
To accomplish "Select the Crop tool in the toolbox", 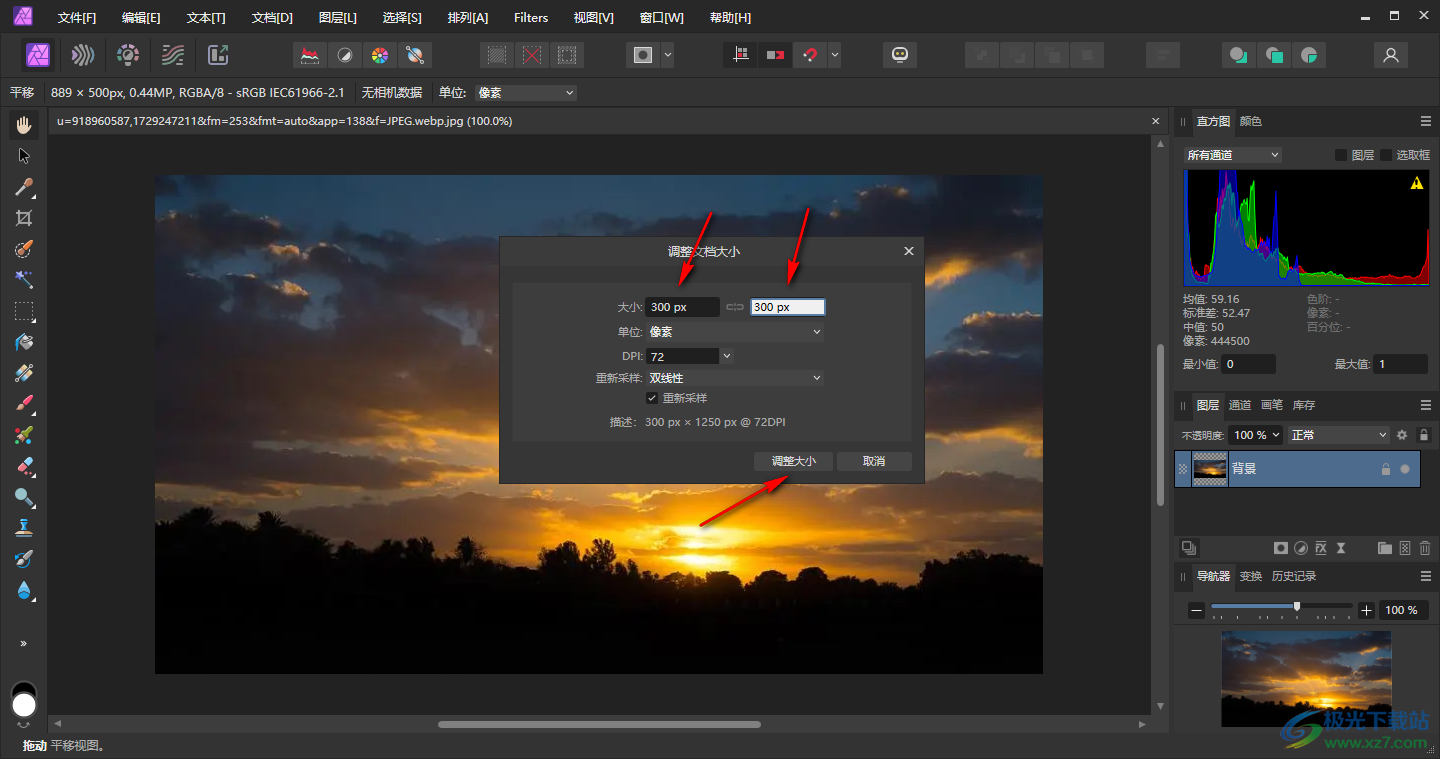I will [x=24, y=218].
